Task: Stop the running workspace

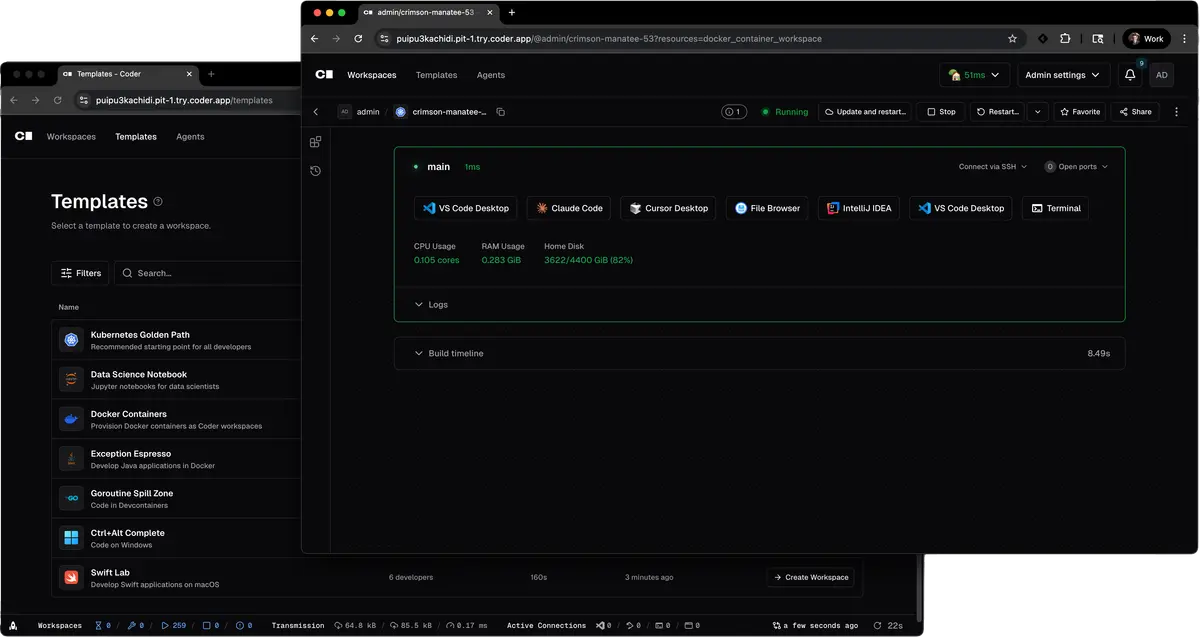Action: click(941, 112)
